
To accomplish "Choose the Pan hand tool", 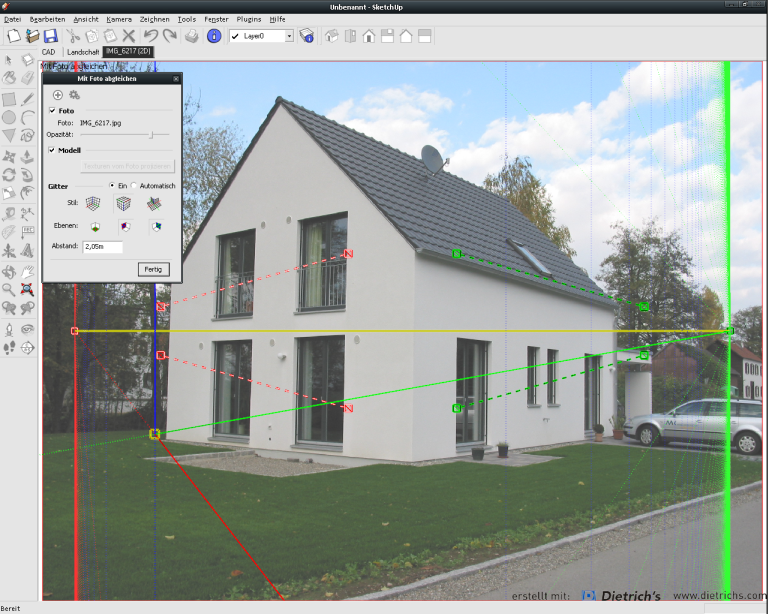I will coord(27,271).
